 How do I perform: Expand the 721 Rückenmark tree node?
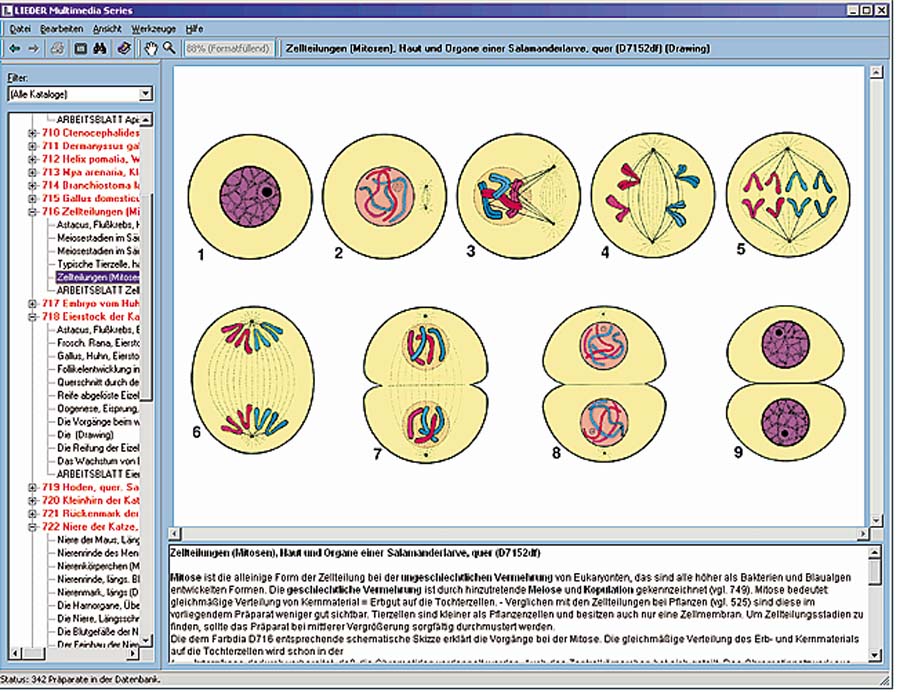(32, 514)
